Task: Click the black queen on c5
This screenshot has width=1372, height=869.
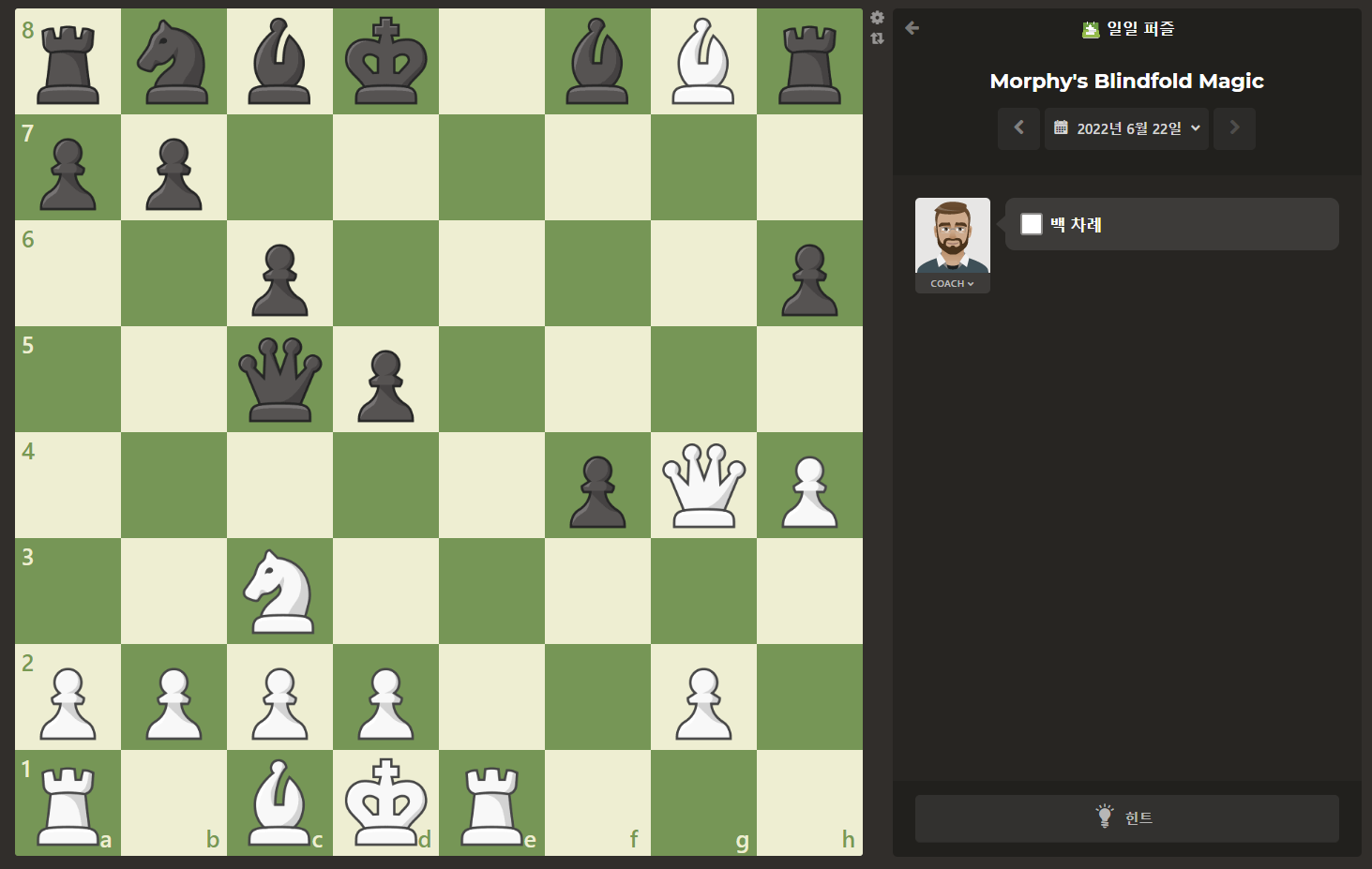Action: [279, 379]
